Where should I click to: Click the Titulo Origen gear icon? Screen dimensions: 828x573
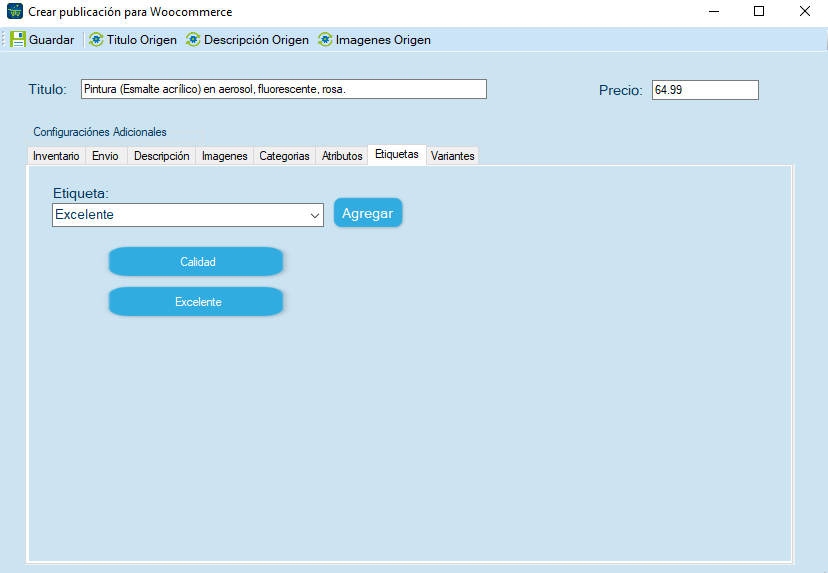96,40
